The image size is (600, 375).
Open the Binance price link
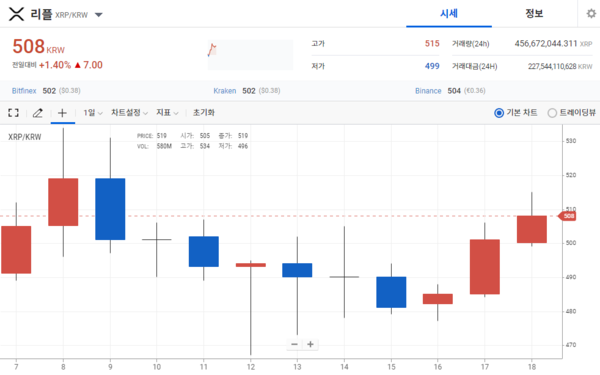428,91
